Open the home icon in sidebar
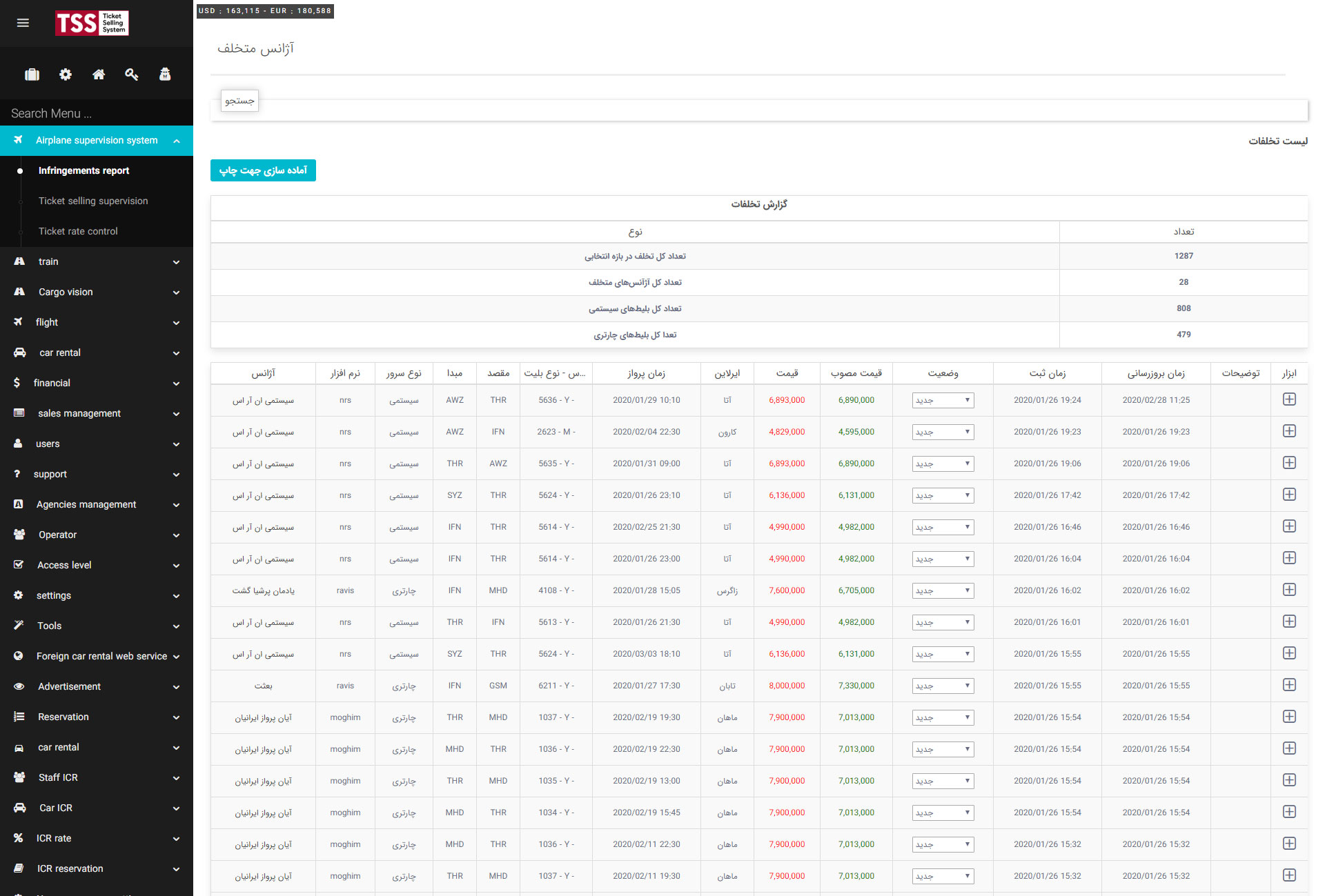The width and height of the screenshot is (1325, 896). click(99, 74)
